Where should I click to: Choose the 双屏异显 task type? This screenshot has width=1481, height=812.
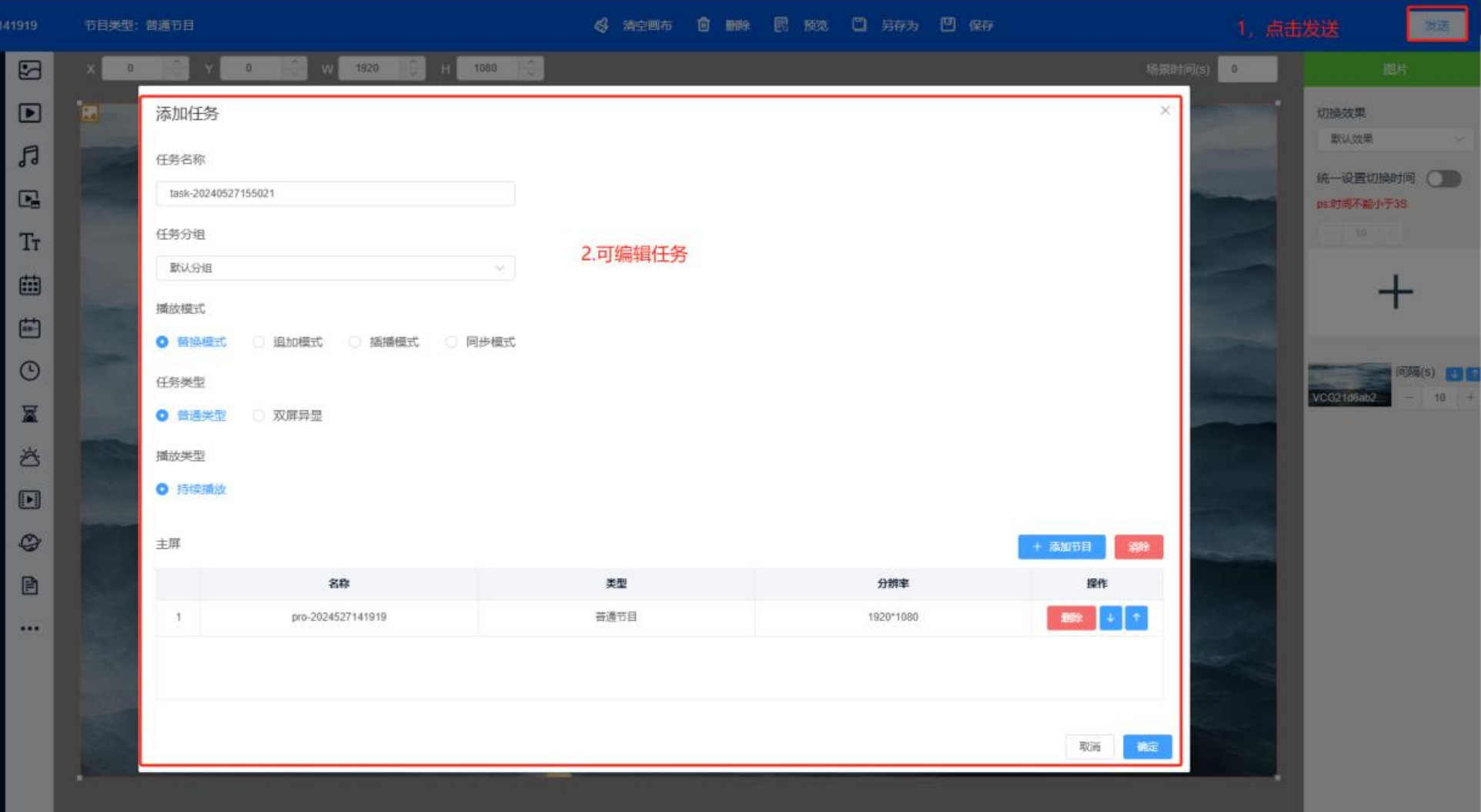(x=259, y=416)
